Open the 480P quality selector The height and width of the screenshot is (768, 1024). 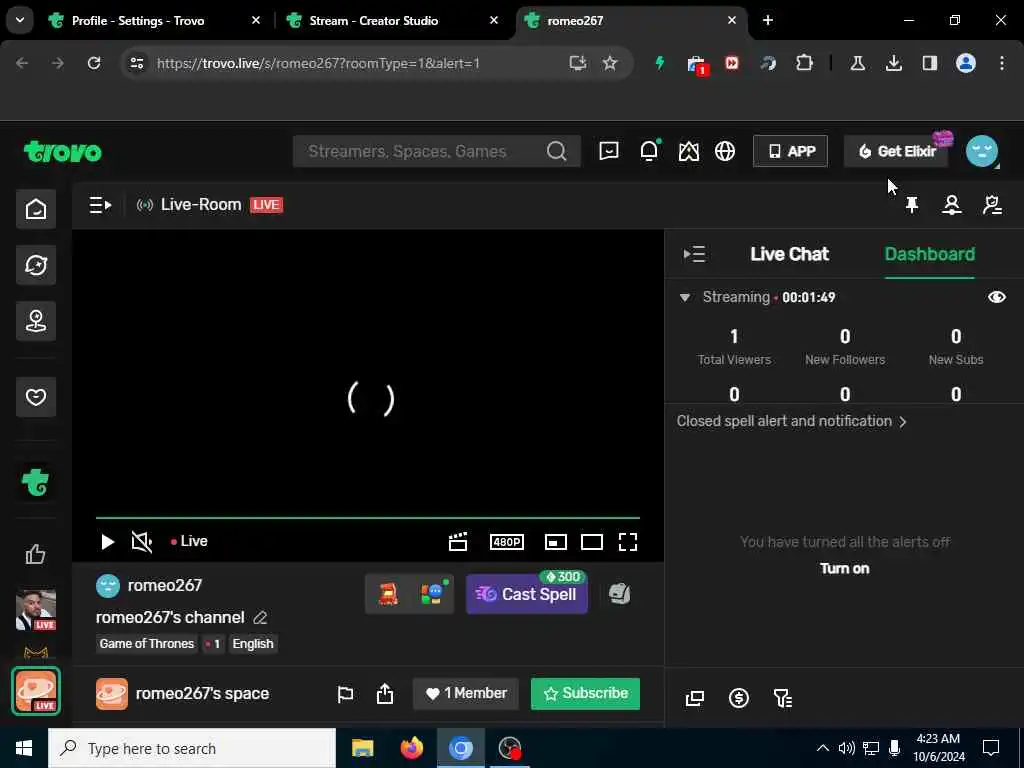(x=507, y=542)
